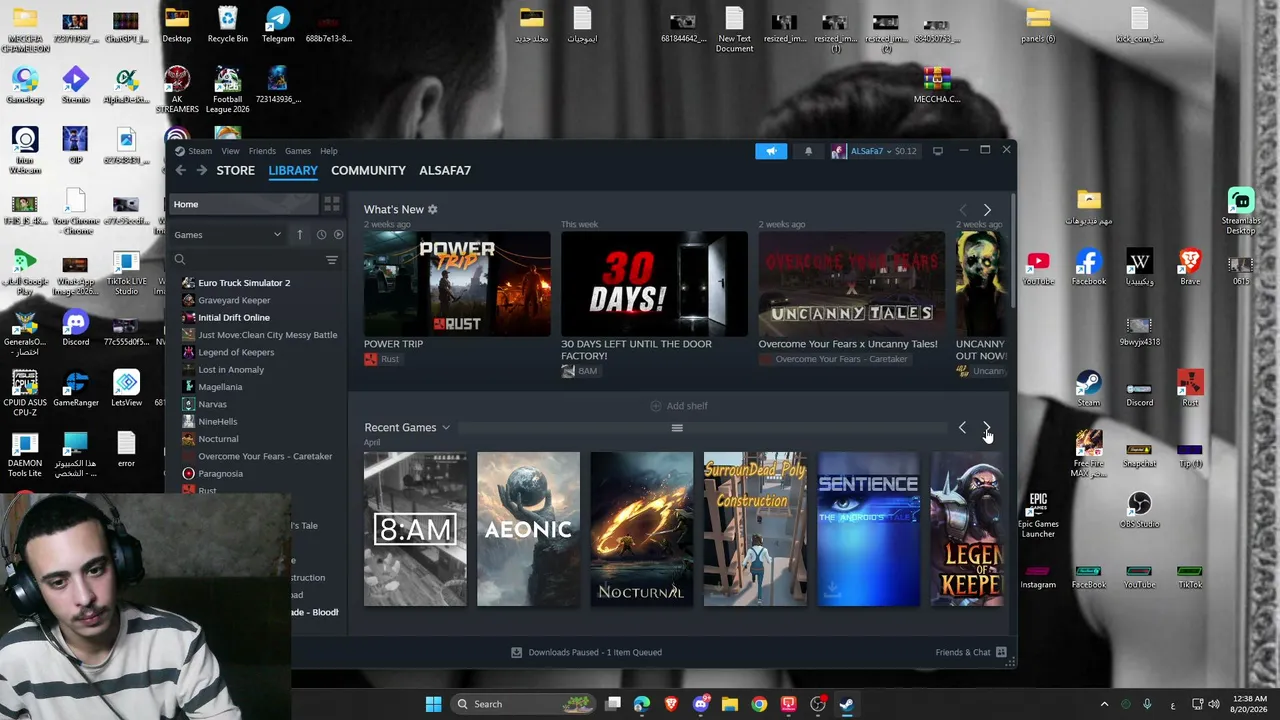Open the ALSaFa7 account dropdown
Screen dimensions: 1280x720
874,151
